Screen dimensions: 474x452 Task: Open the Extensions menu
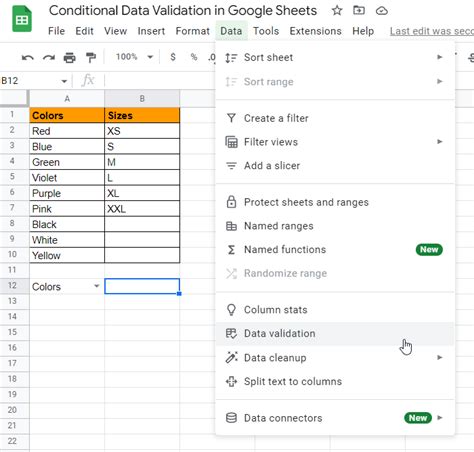point(315,31)
